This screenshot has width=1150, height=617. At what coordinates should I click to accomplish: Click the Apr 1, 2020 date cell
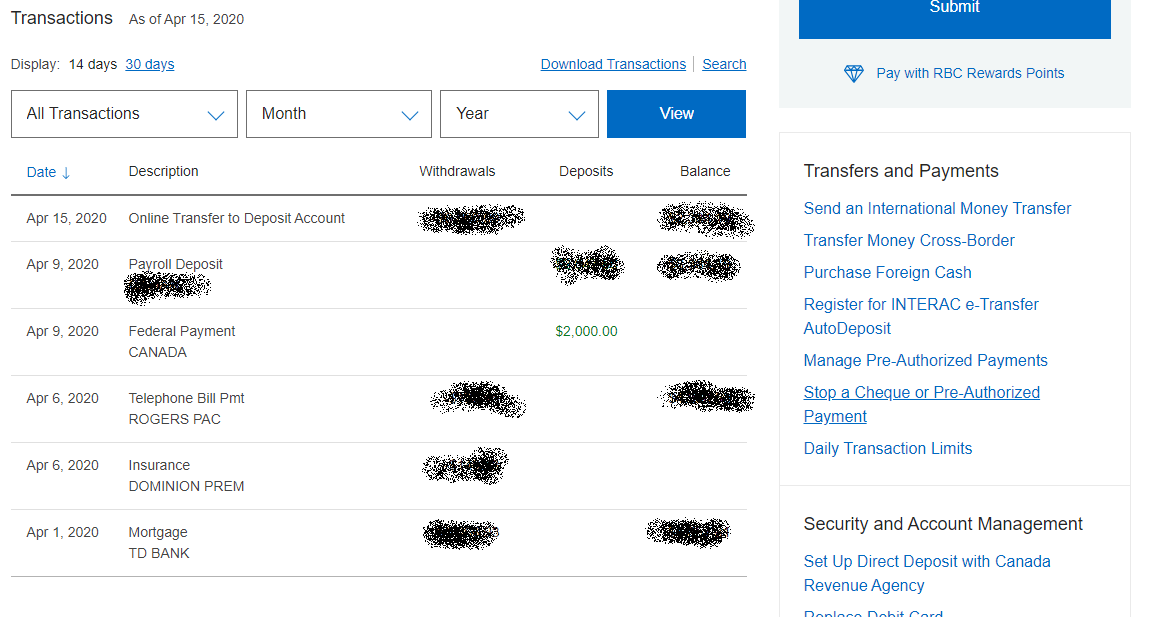(62, 533)
